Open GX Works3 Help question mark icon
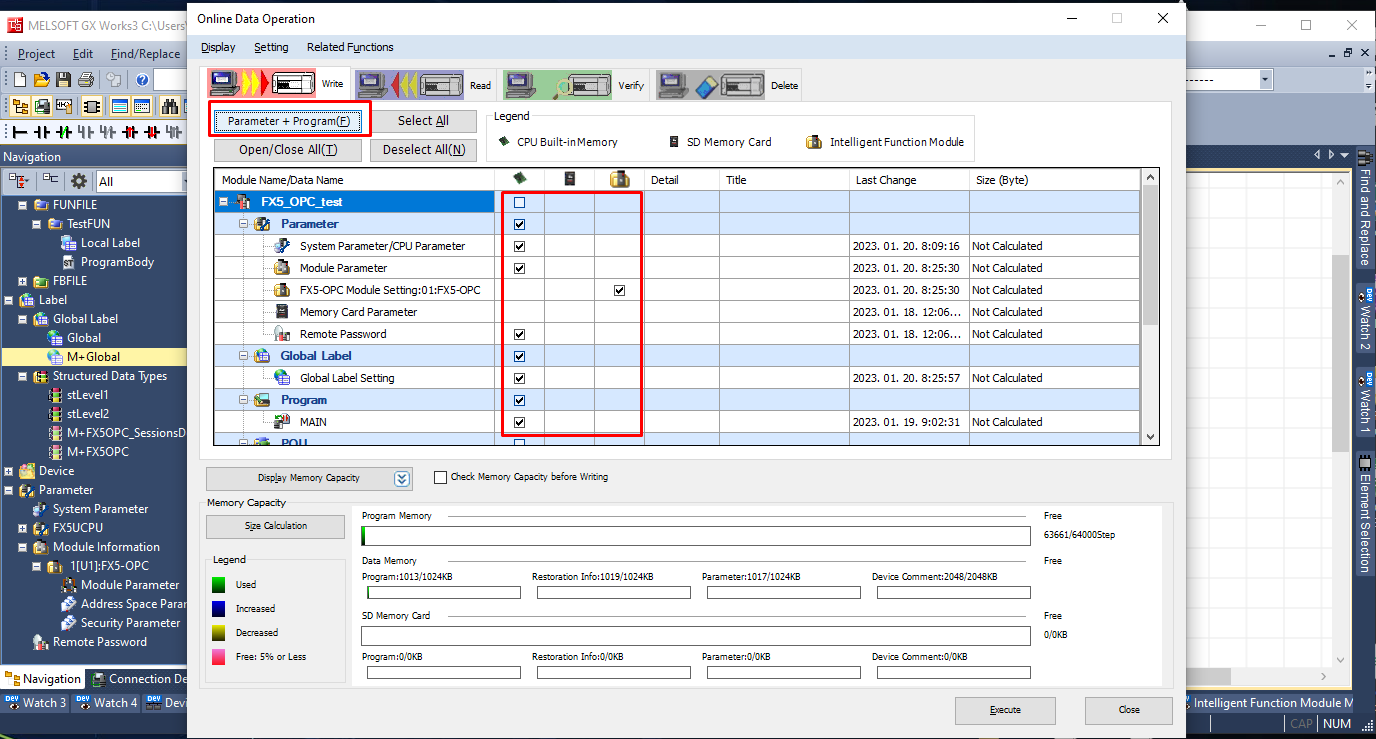This screenshot has height=739, width=1376. pos(143,80)
